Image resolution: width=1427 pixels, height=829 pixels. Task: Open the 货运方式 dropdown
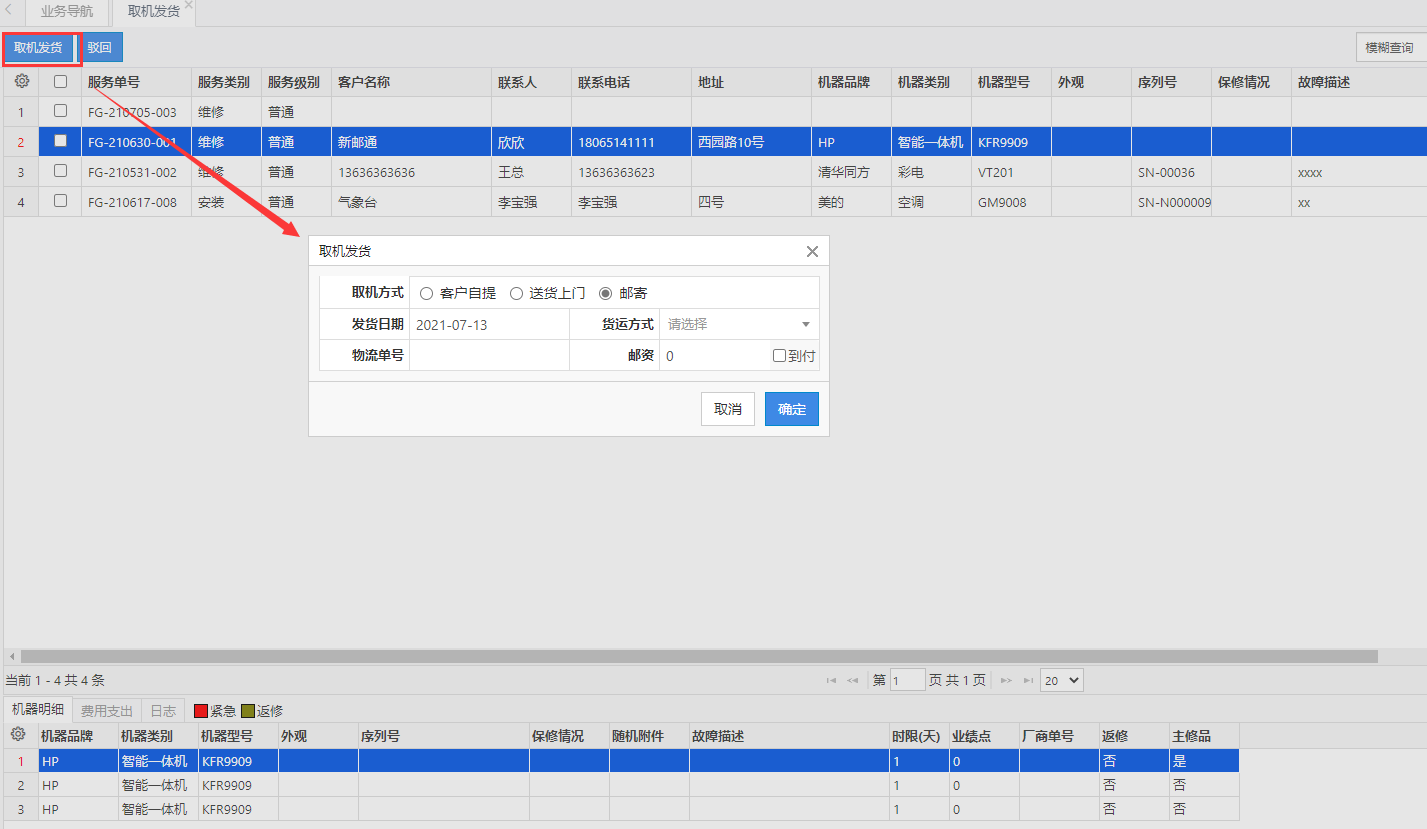tap(739, 324)
